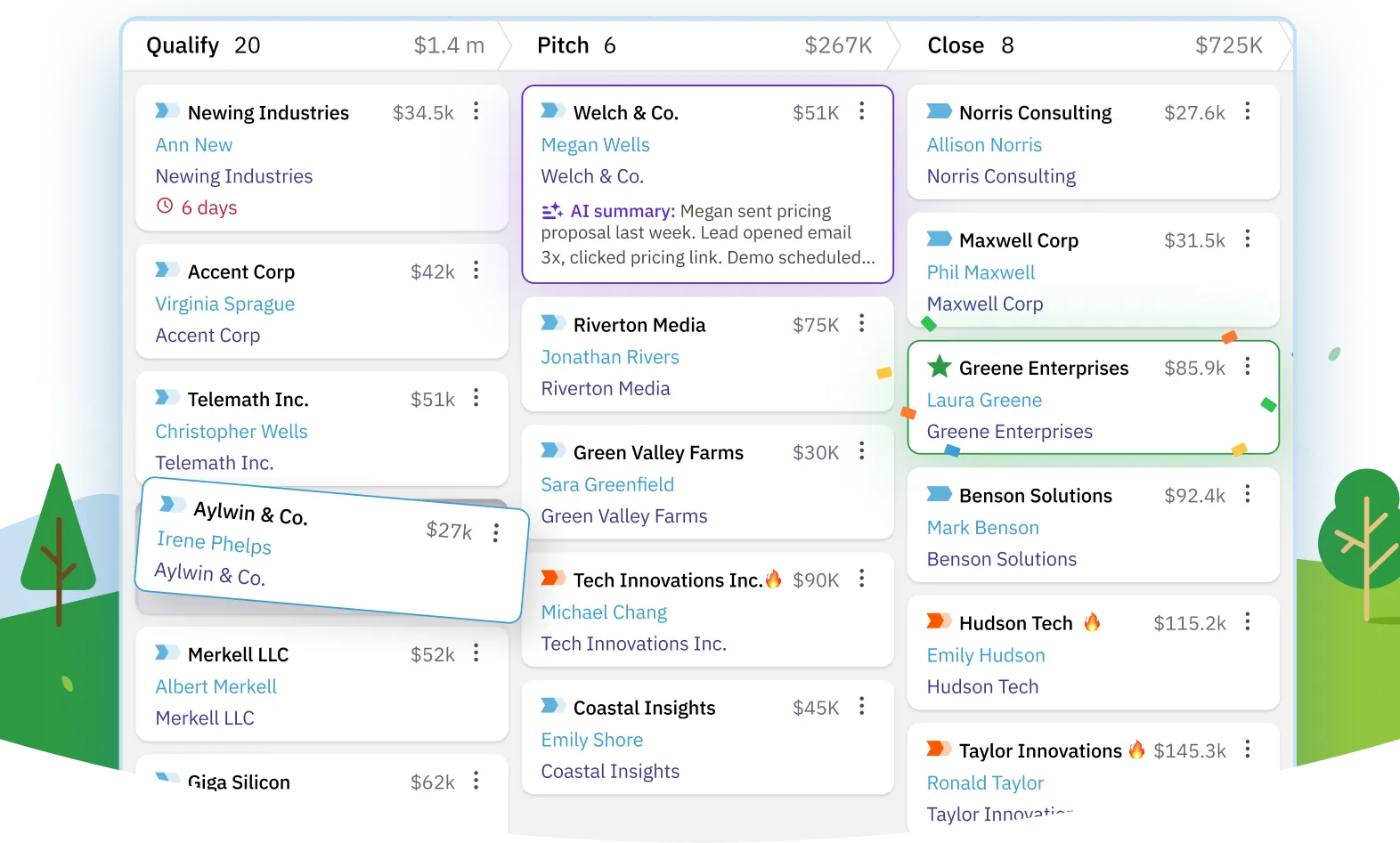Viewport: 1400px width, 843px height.
Task: Open the Benson Solutions more options menu
Action: 1248,494
